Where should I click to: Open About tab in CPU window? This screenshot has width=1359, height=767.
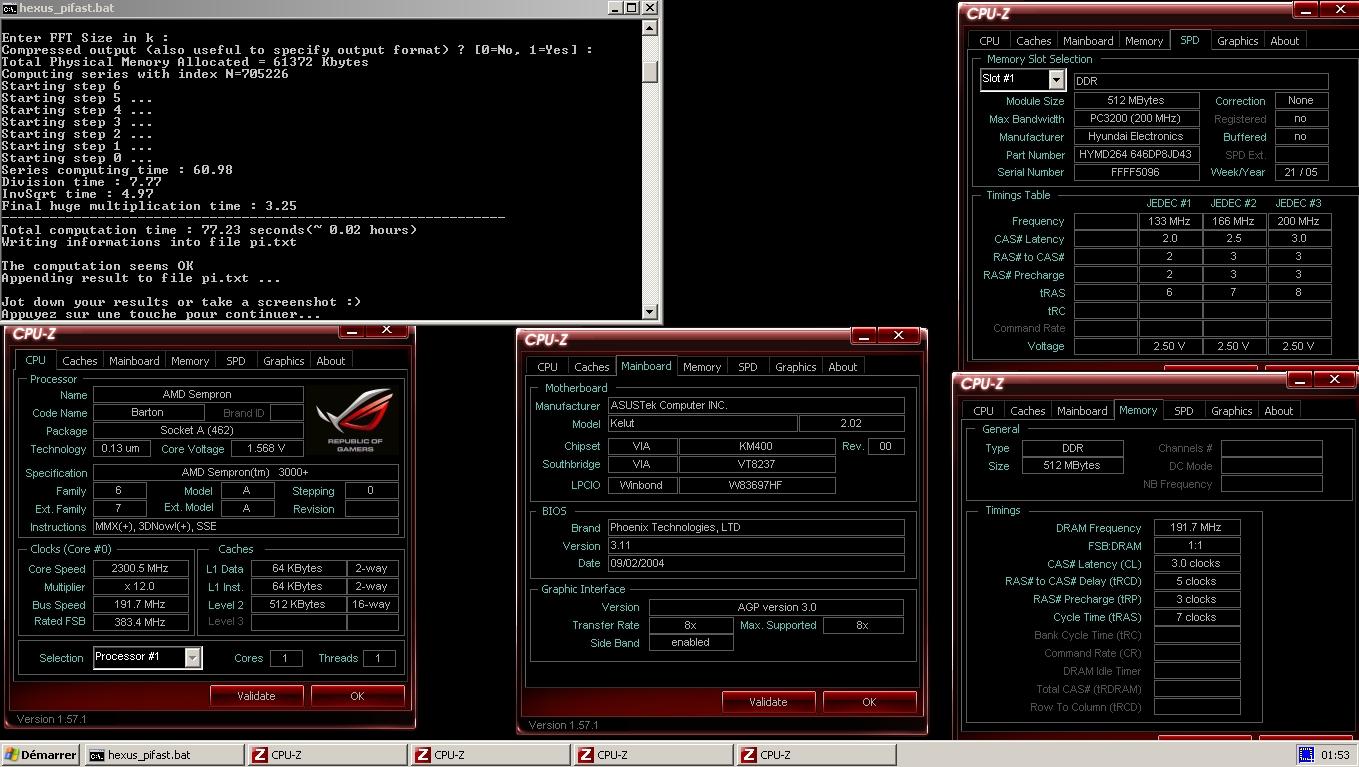click(331, 361)
